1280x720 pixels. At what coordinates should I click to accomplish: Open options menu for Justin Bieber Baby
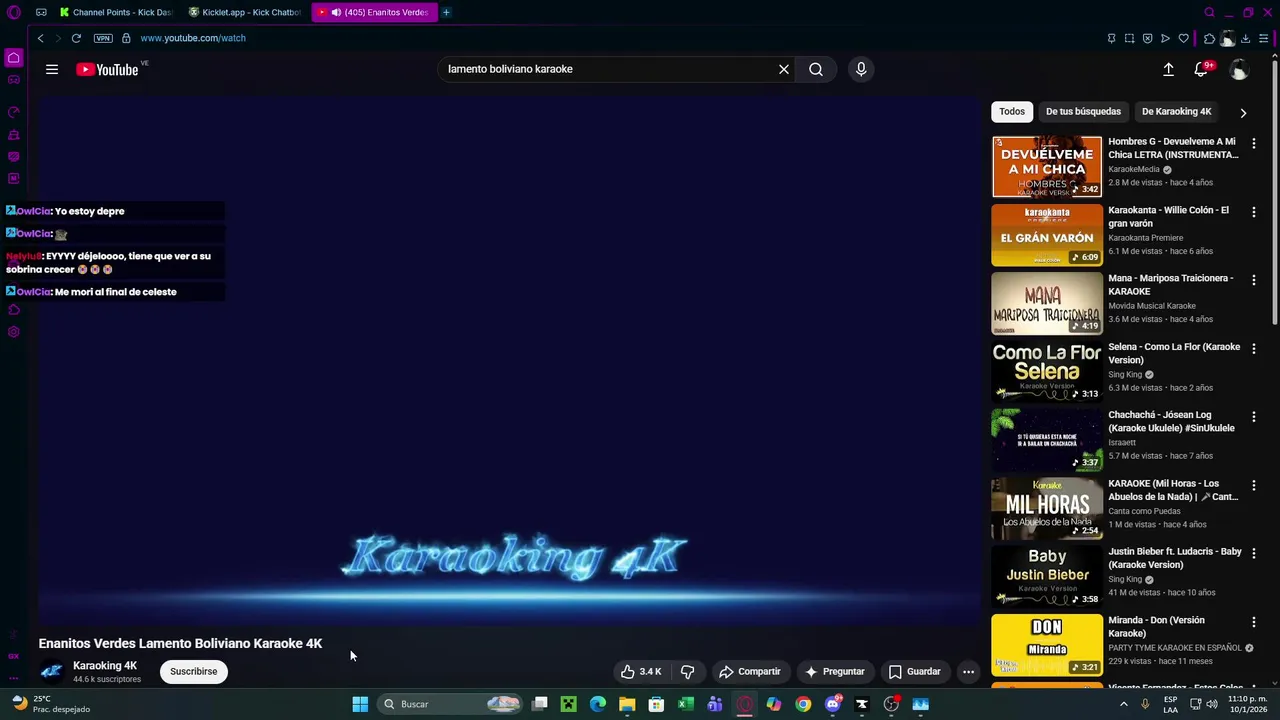click(x=1254, y=553)
